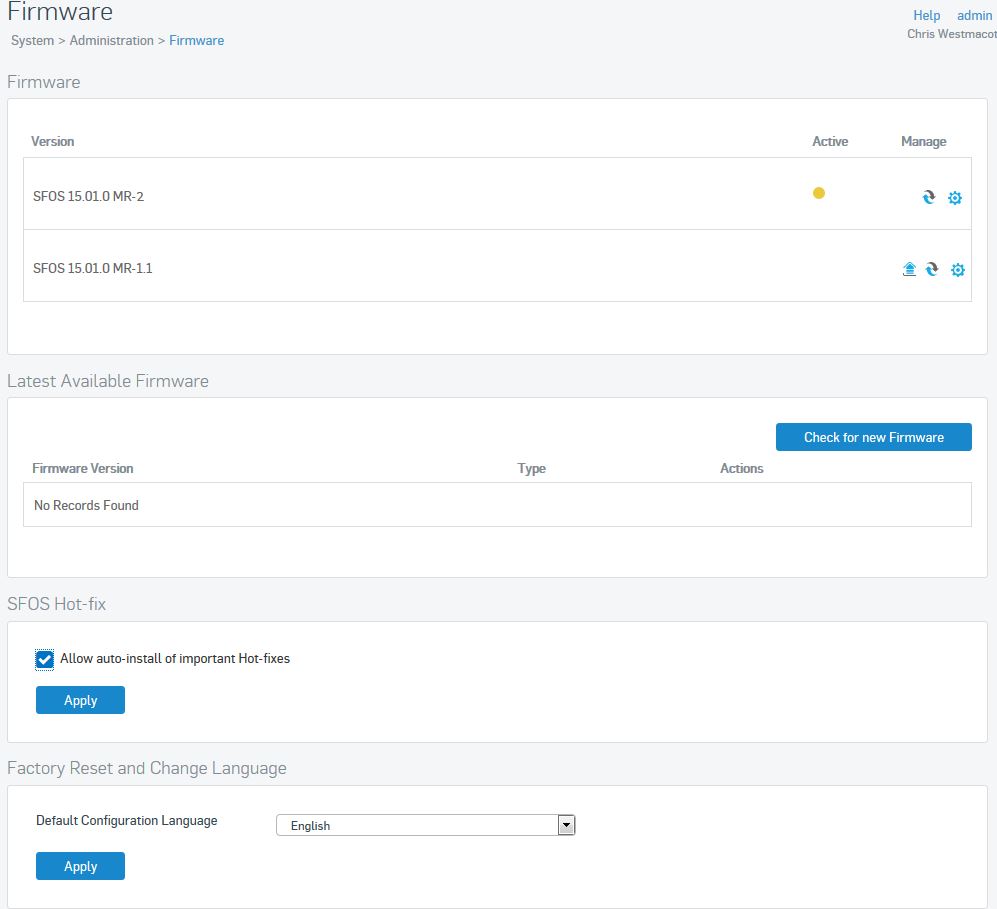The width and height of the screenshot is (997, 909).
Task: Click the Active column header
Action: pos(830,141)
